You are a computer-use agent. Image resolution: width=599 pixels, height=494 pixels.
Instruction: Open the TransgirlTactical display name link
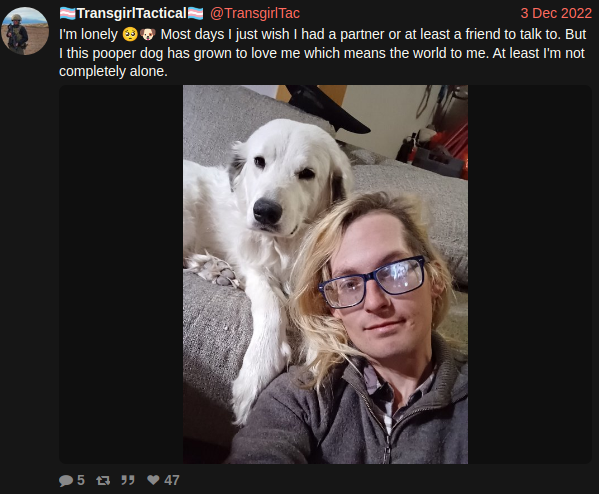coord(131,13)
